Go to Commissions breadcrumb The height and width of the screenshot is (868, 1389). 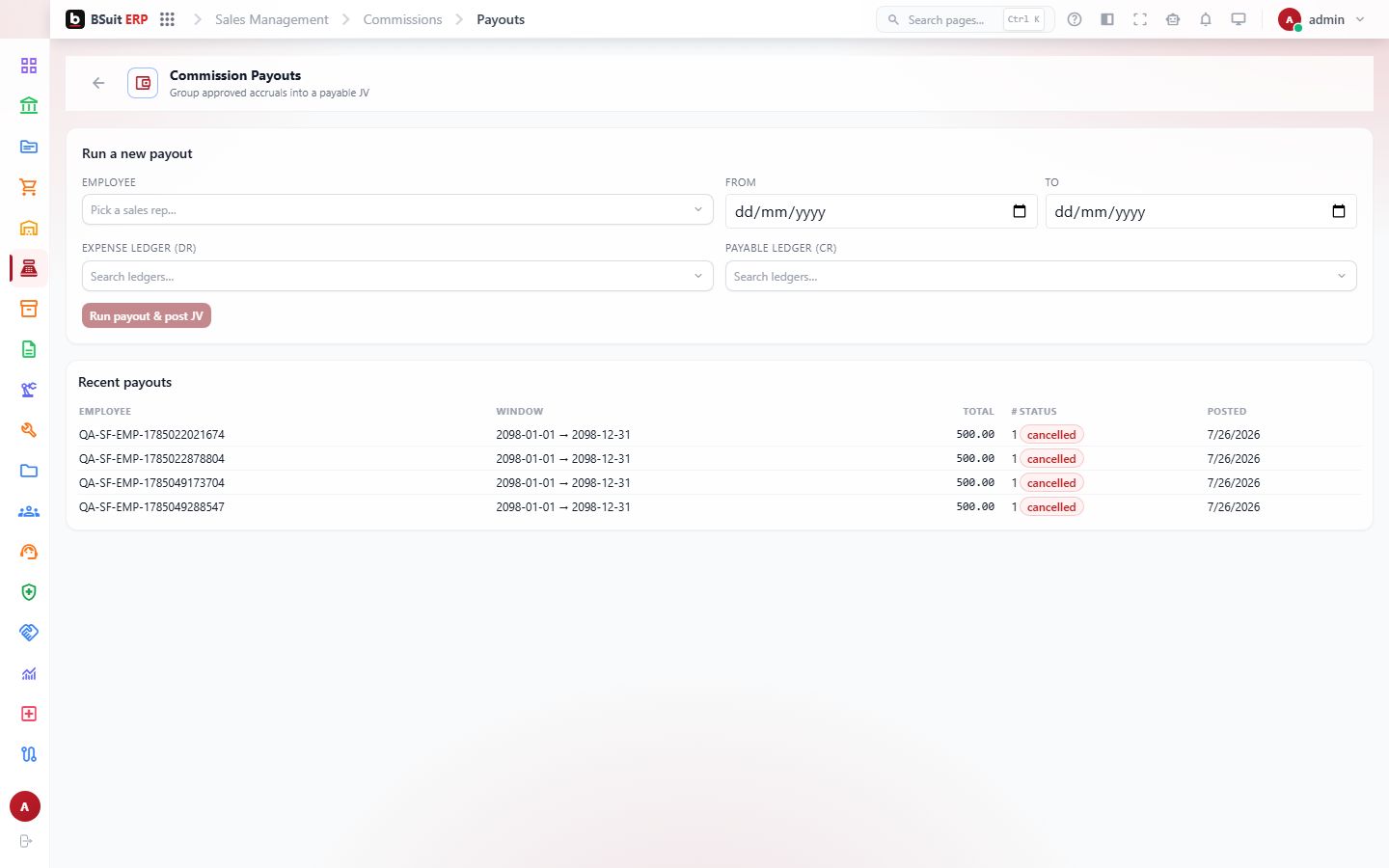(x=402, y=19)
